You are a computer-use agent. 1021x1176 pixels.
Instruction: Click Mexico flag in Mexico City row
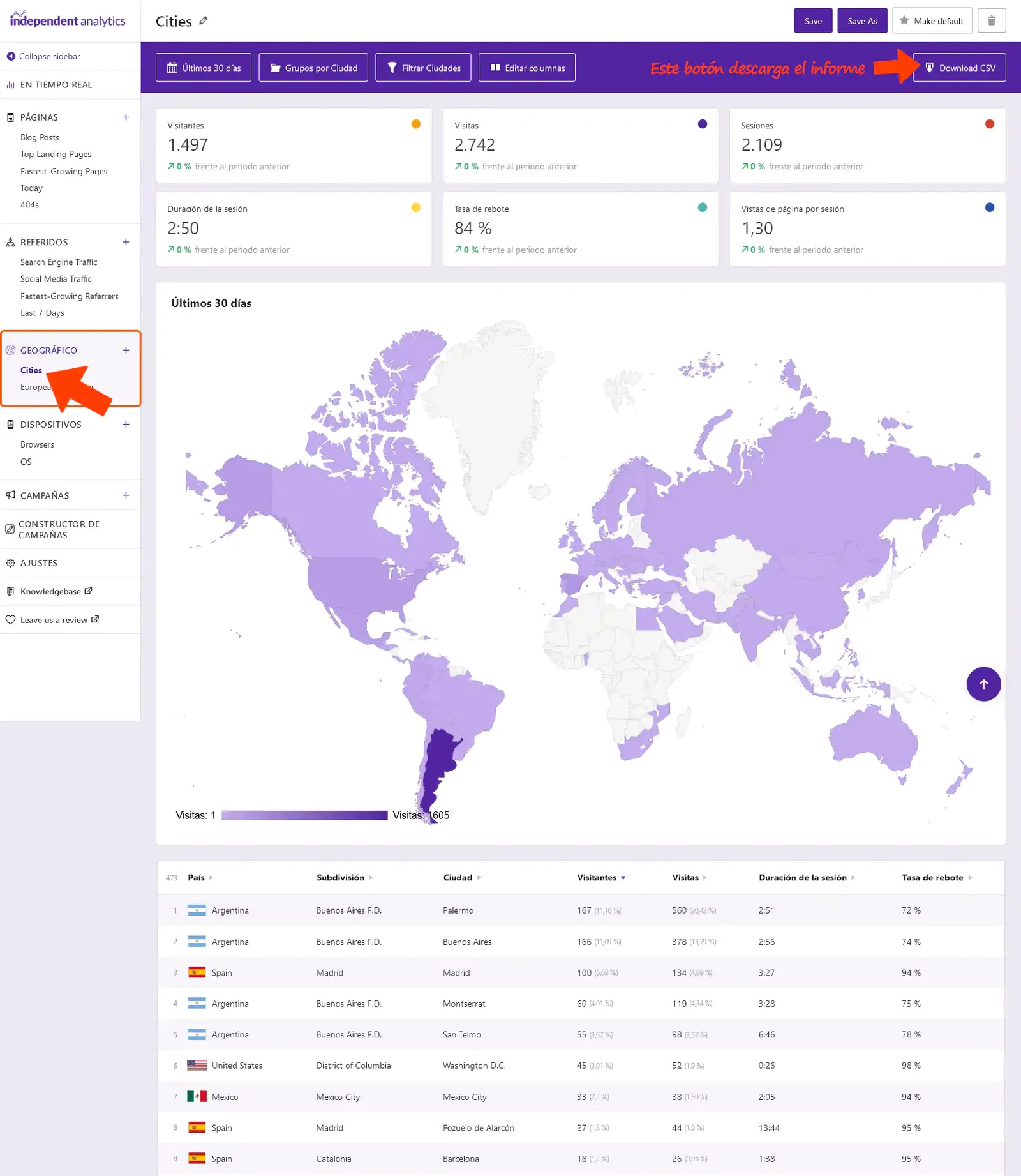pyautogui.click(x=197, y=1096)
